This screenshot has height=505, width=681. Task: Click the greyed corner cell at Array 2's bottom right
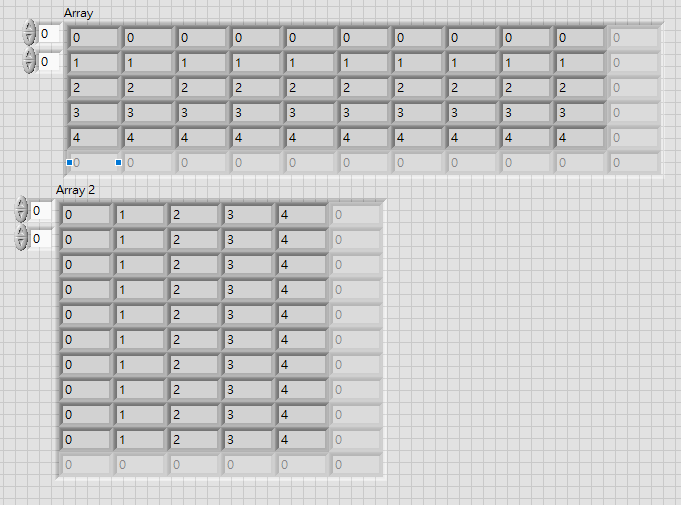click(356, 465)
